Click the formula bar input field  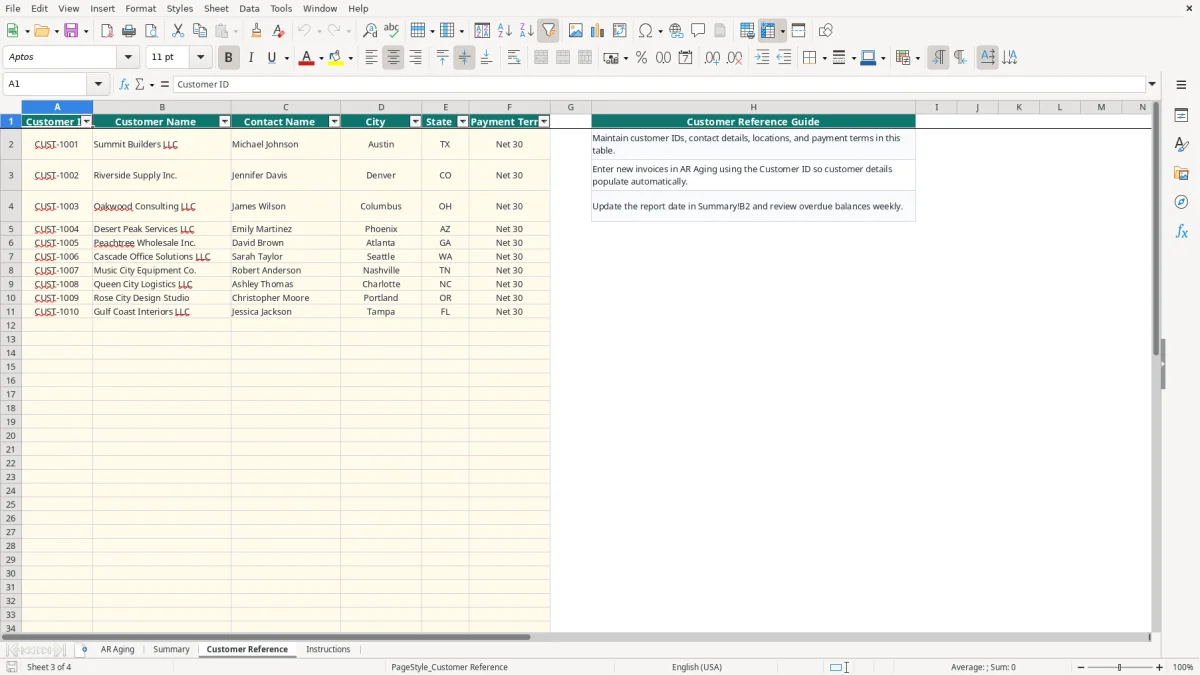pos(659,85)
